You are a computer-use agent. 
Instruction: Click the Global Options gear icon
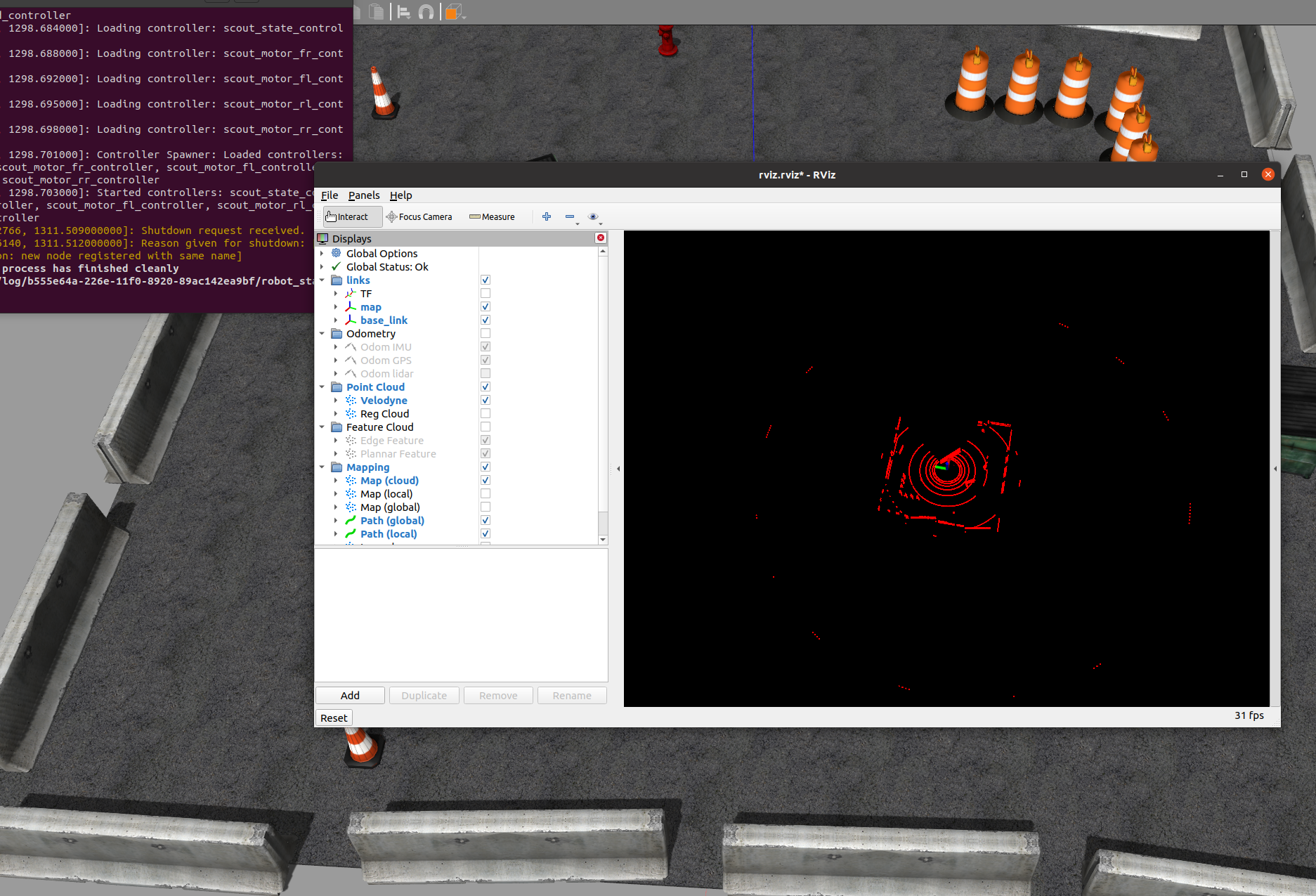click(337, 253)
